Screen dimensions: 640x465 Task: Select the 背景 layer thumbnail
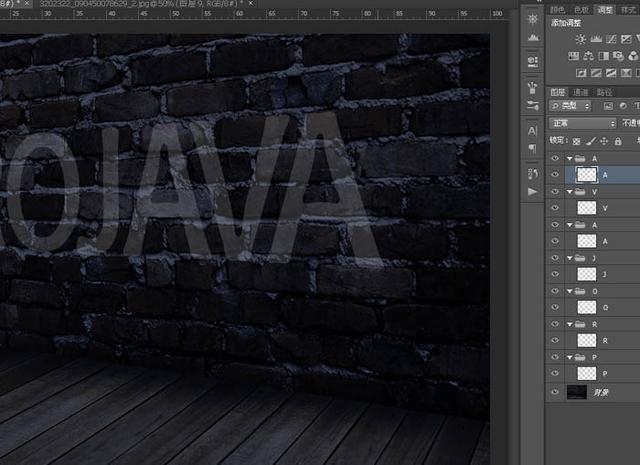click(x=577, y=392)
